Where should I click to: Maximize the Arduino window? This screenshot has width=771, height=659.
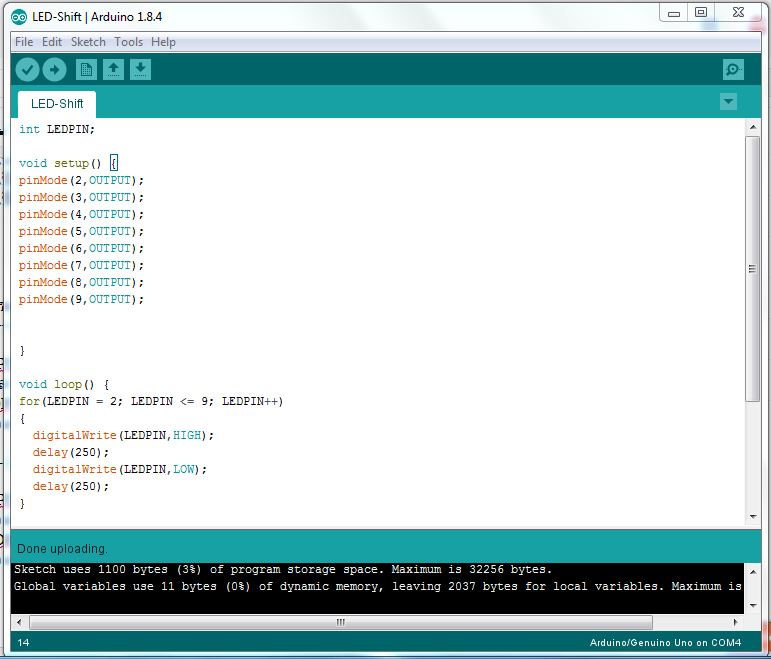coord(701,12)
